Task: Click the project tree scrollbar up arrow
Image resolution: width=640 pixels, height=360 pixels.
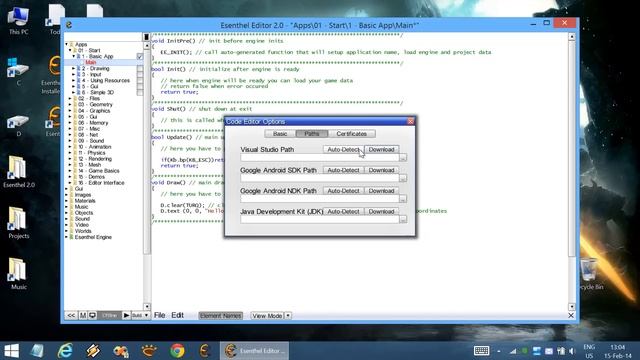Action: point(147,46)
